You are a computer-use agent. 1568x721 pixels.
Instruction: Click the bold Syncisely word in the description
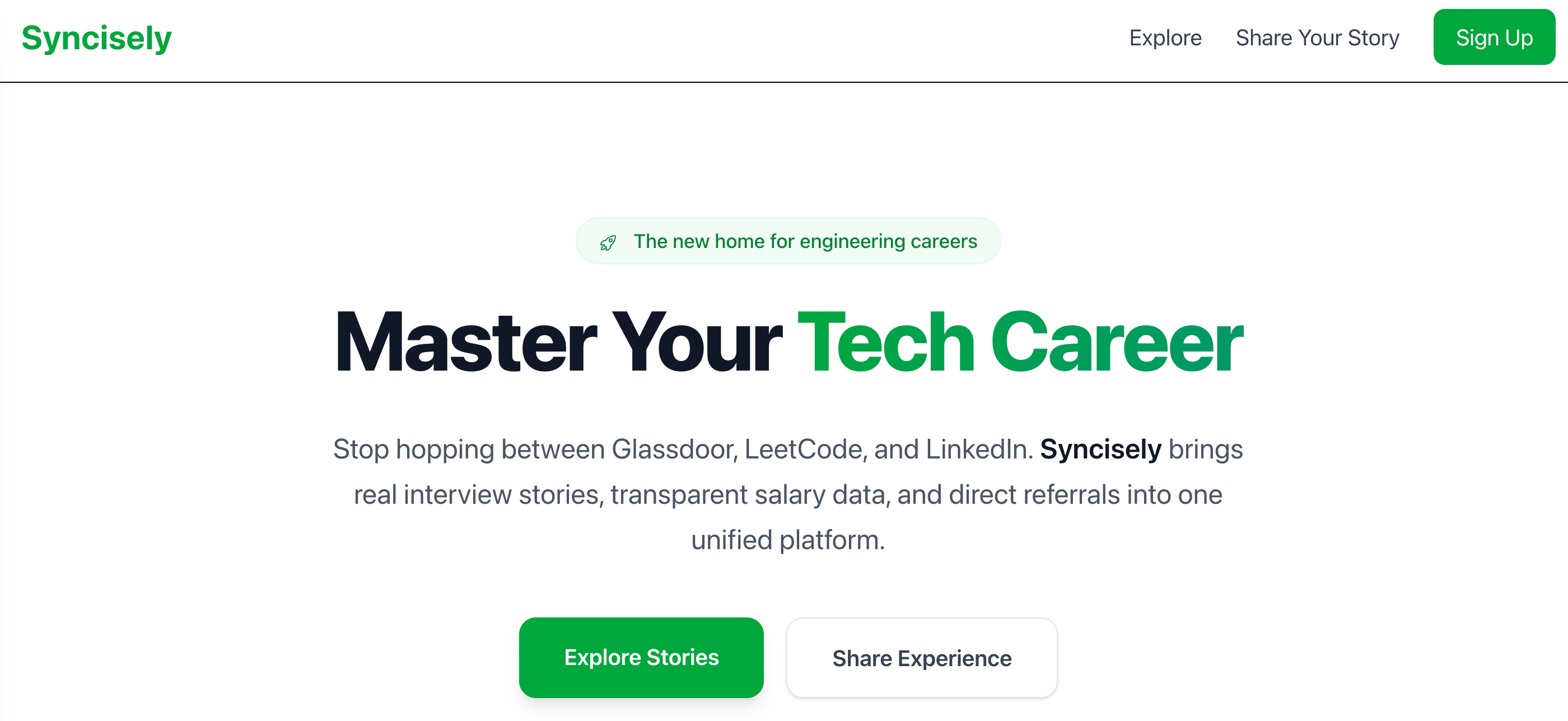coord(1100,449)
